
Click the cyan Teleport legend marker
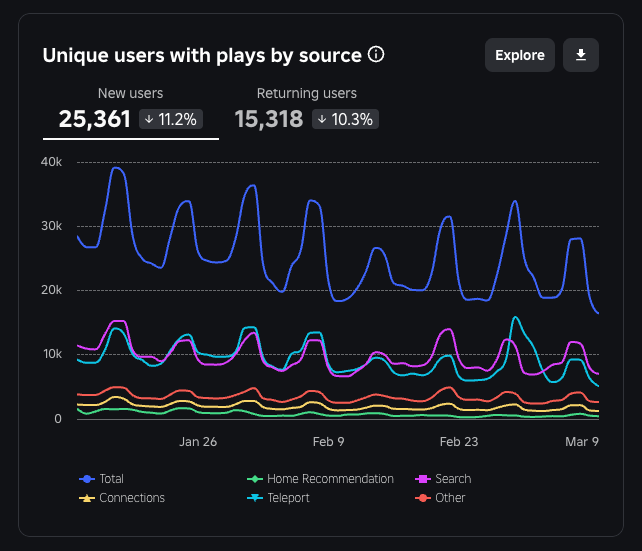click(255, 498)
